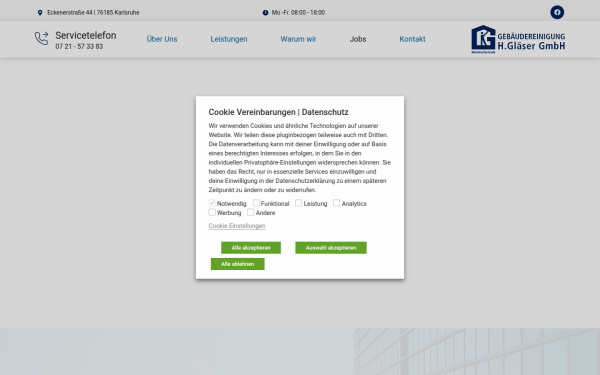The height and width of the screenshot is (375, 600).
Task: Click the Alle ablehnen button
Action: pos(237,264)
